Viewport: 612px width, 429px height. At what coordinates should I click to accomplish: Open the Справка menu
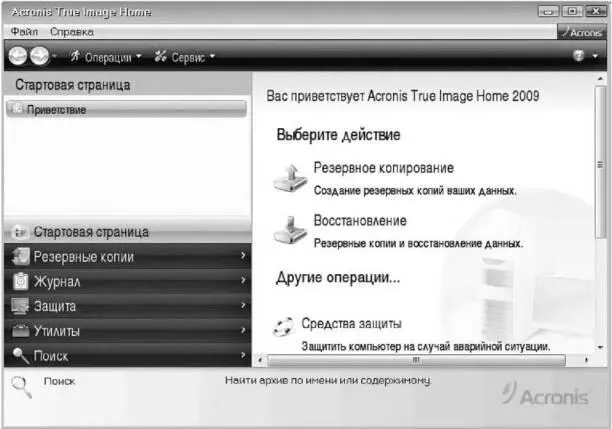click(x=72, y=32)
